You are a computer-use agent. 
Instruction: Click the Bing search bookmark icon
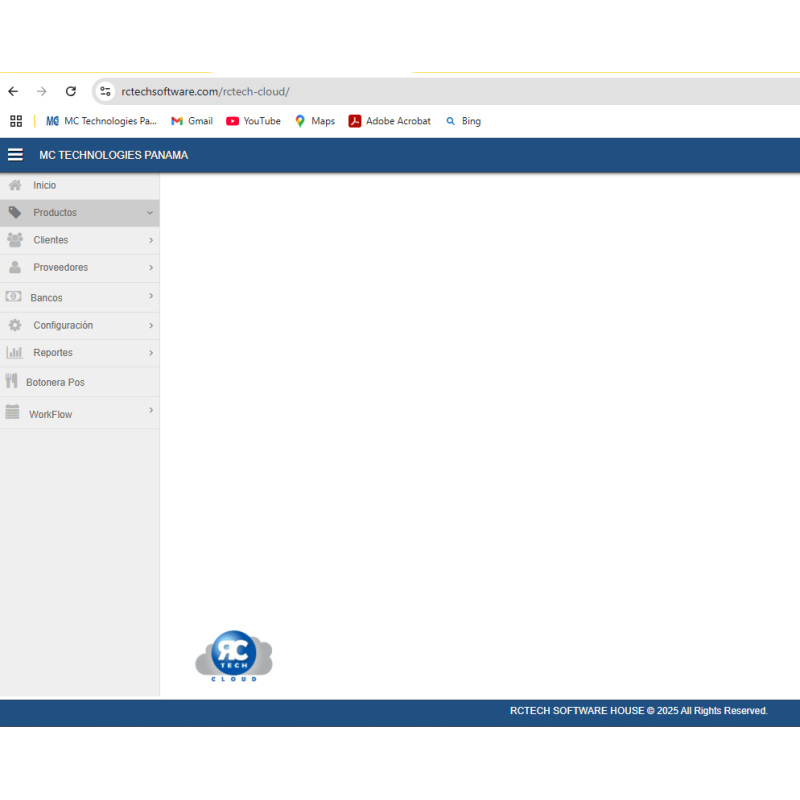450,121
